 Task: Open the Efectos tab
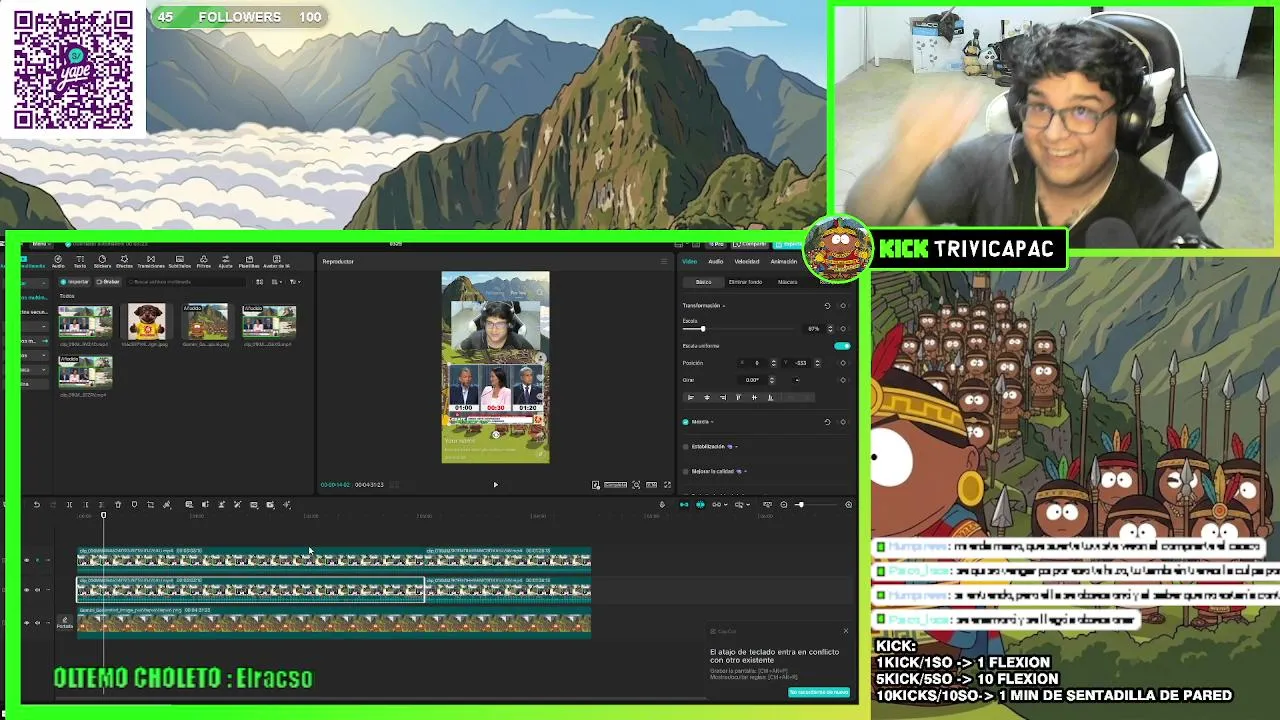coord(124,262)
